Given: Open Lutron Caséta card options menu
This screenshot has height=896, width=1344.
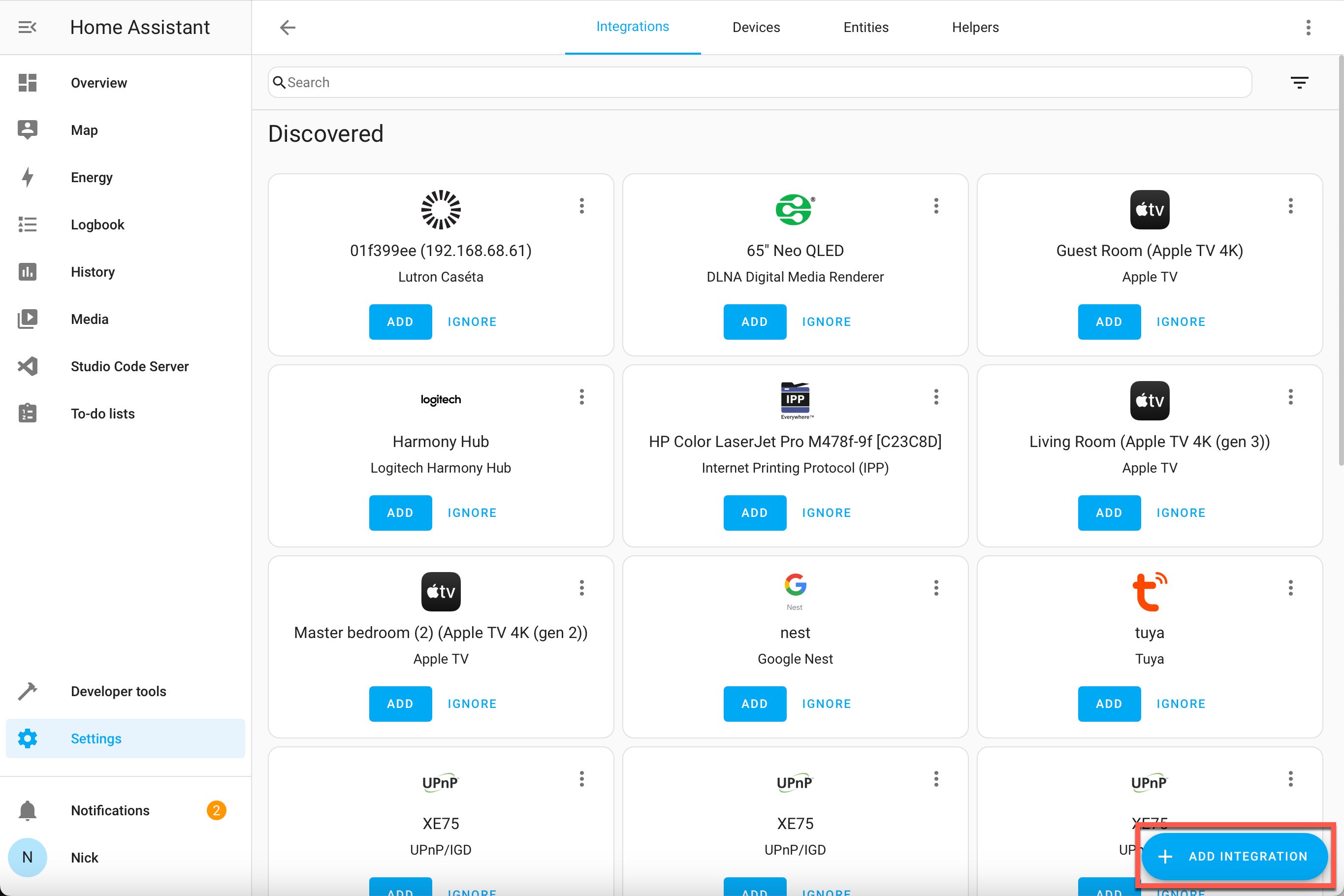Looking at the screenshot, I should pyautogui.click(x=582, y=206).
